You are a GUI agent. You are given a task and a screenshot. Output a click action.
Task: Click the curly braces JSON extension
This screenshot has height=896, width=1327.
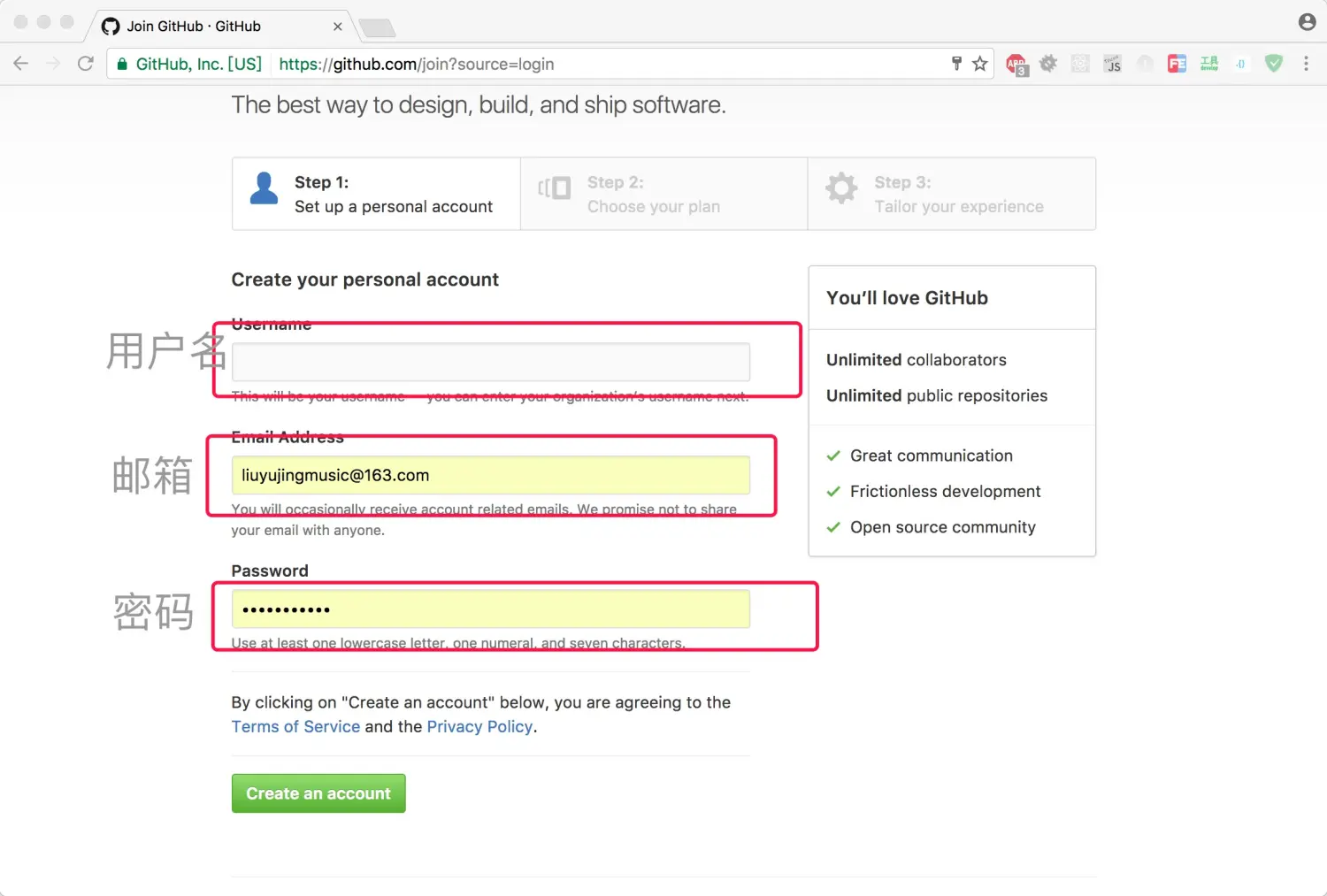(1241, 64)
